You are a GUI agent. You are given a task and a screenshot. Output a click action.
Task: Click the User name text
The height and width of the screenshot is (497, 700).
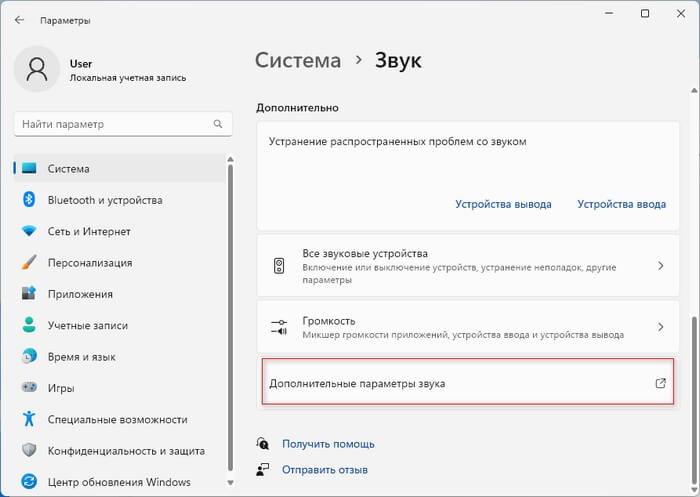point(81,64)
